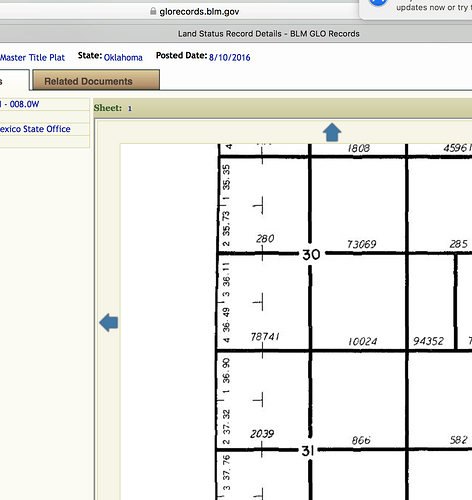Open the Oklahoma state link
This screenshot has width=472, height=500.
pyautogui.click(x=123, y=58)
